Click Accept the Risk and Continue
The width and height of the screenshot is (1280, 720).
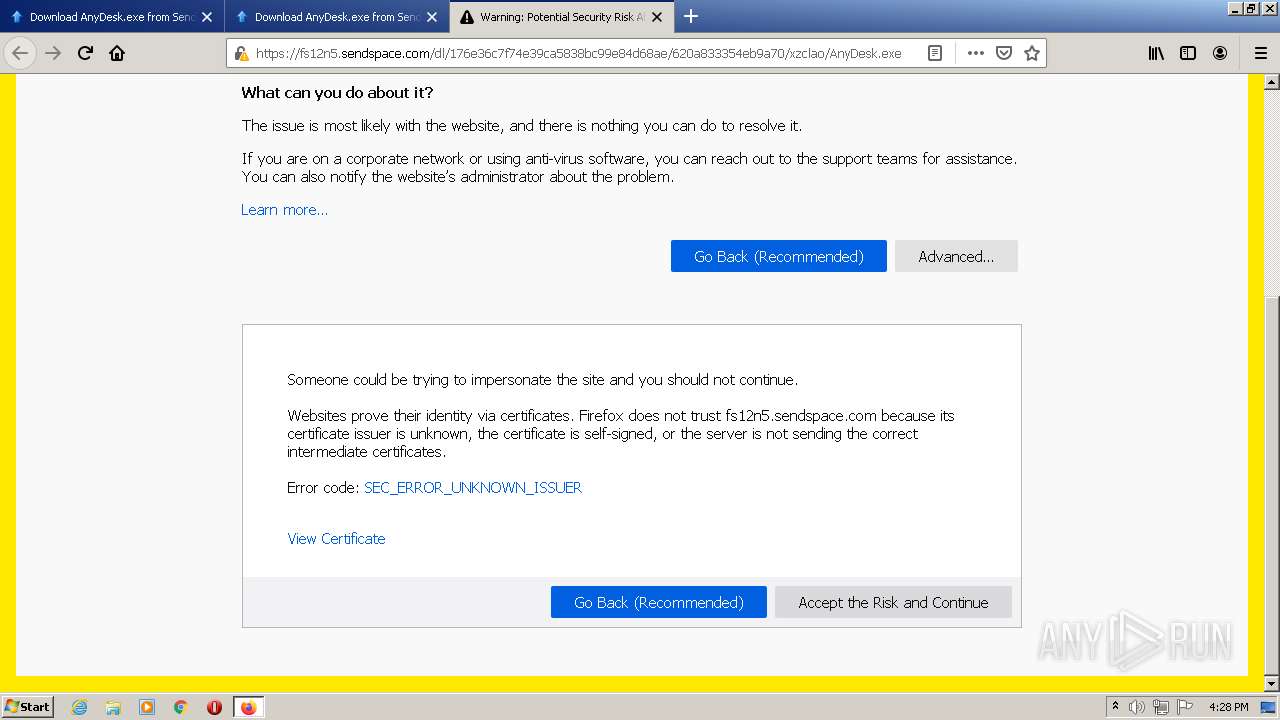(x=893, y=602)
